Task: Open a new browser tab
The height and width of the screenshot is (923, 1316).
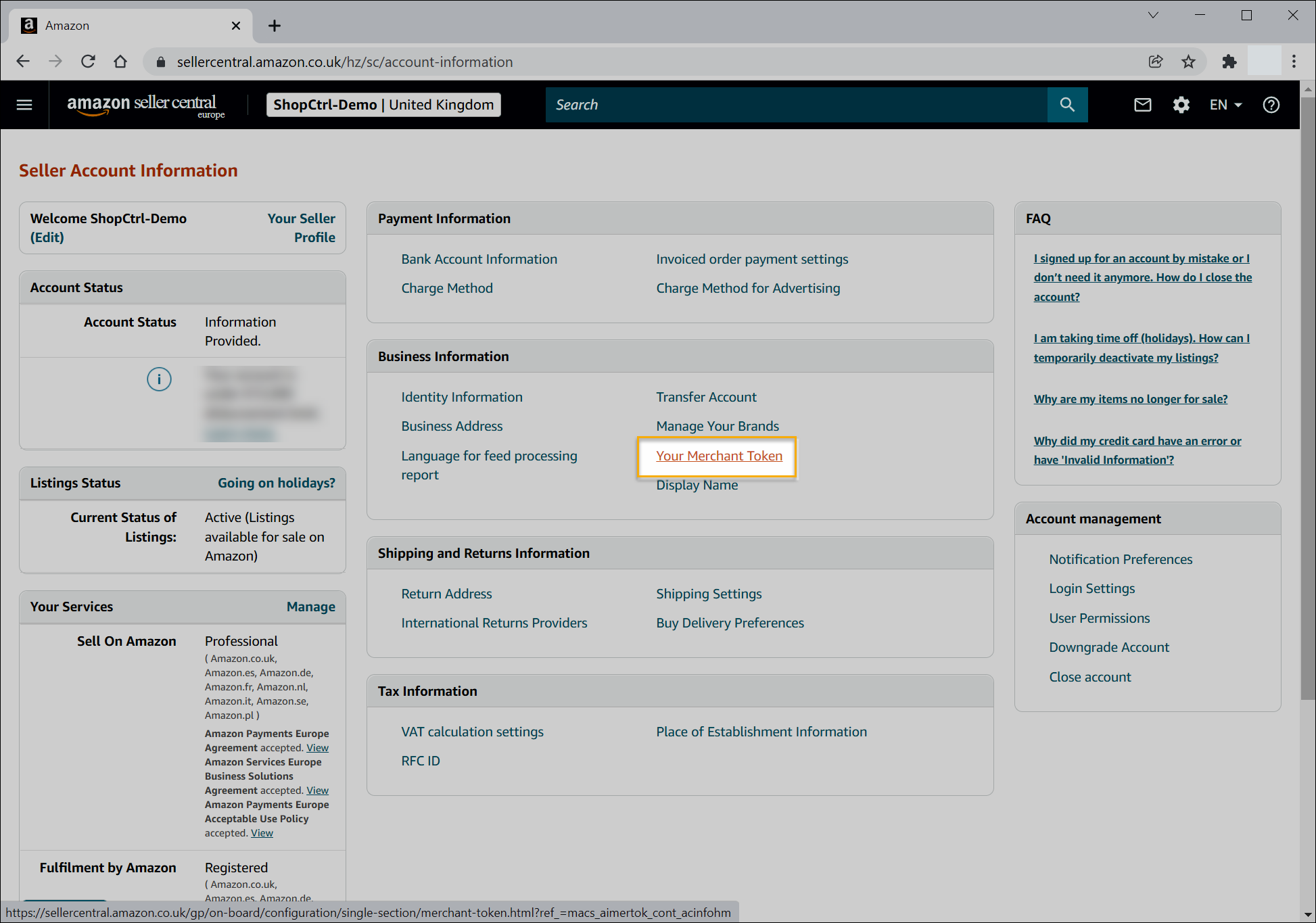Action: [x=274, y=26]
